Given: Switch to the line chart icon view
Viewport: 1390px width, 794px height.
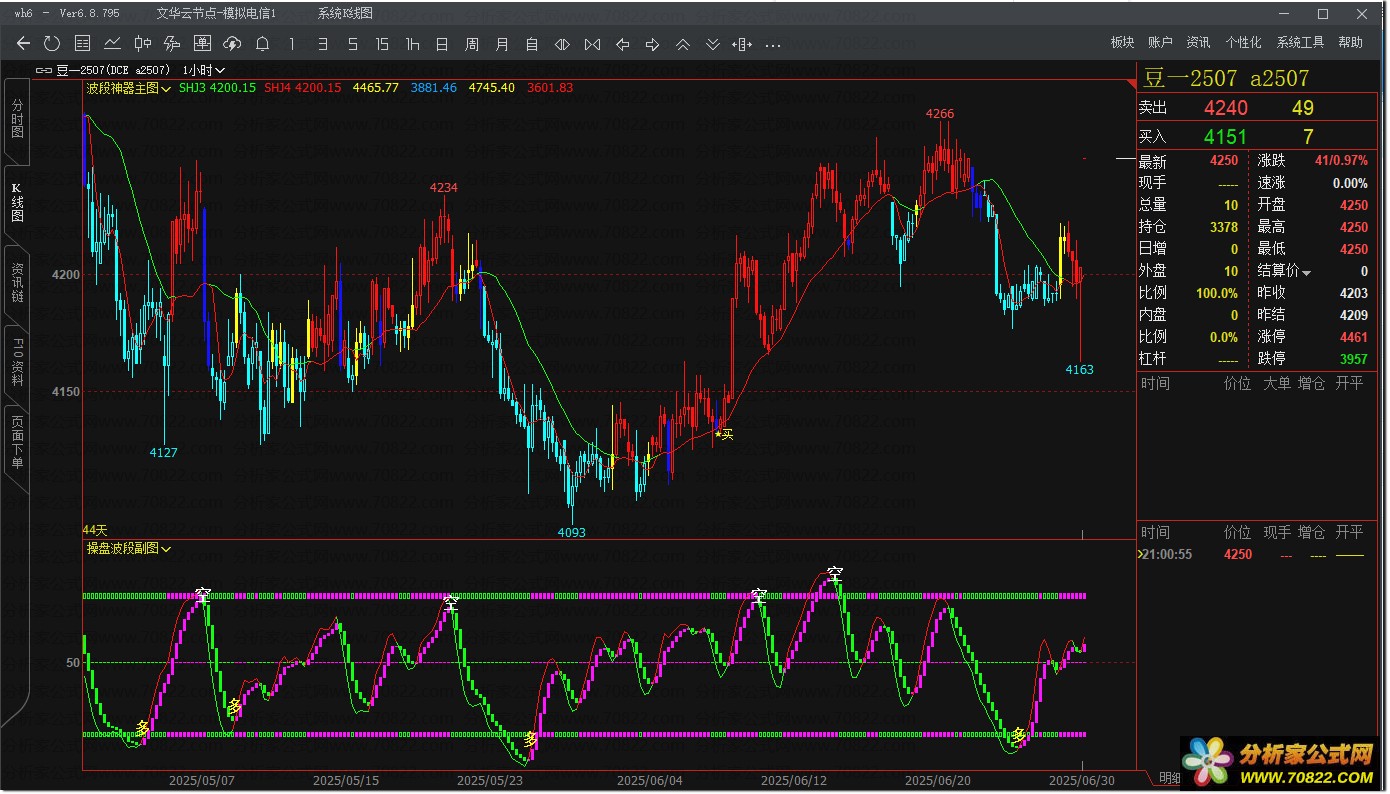Looking at the screenshot, I should [x=112, y=43].
